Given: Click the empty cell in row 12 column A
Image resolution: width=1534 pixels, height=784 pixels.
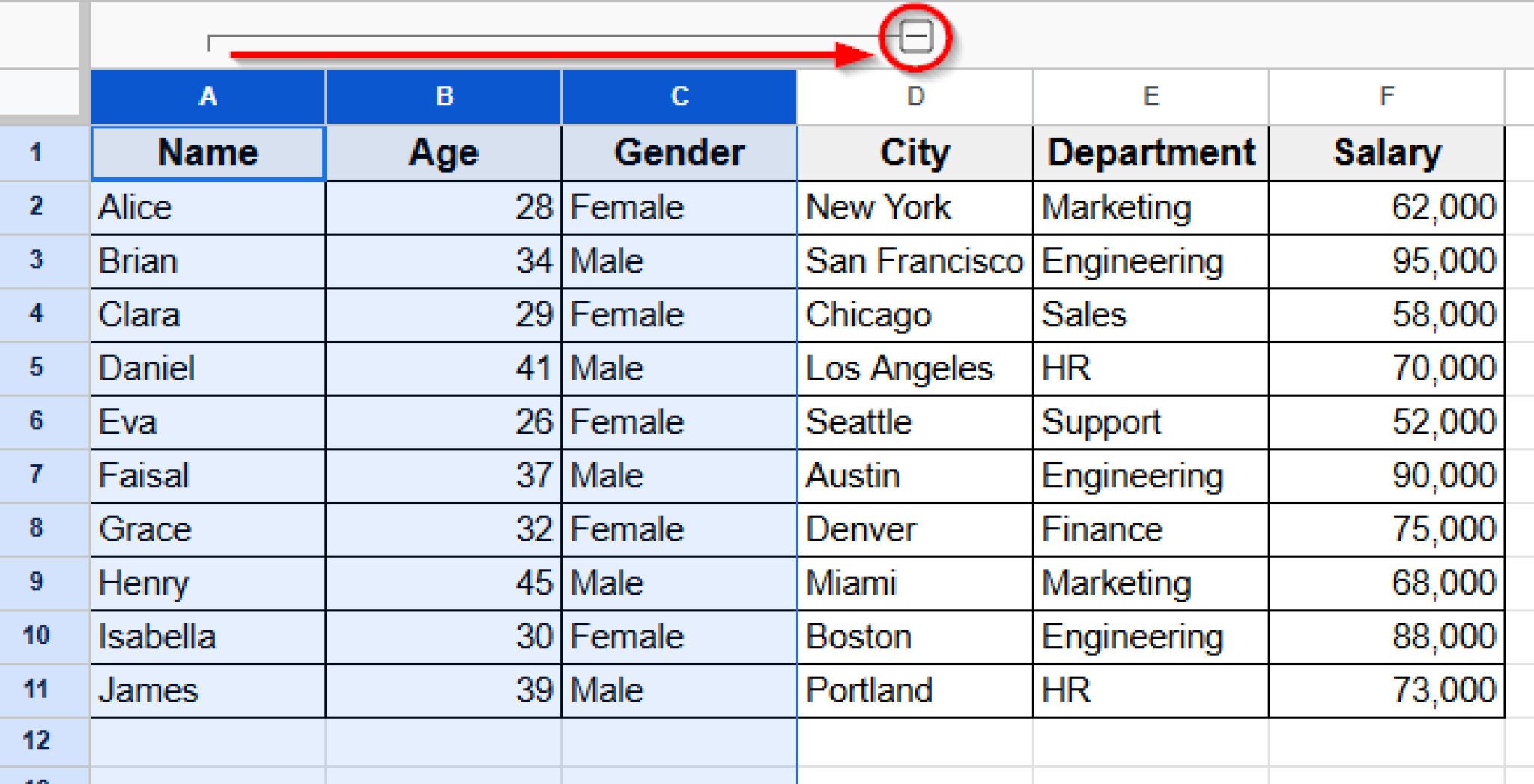Looking at the screenshot, I should (207, 740).
